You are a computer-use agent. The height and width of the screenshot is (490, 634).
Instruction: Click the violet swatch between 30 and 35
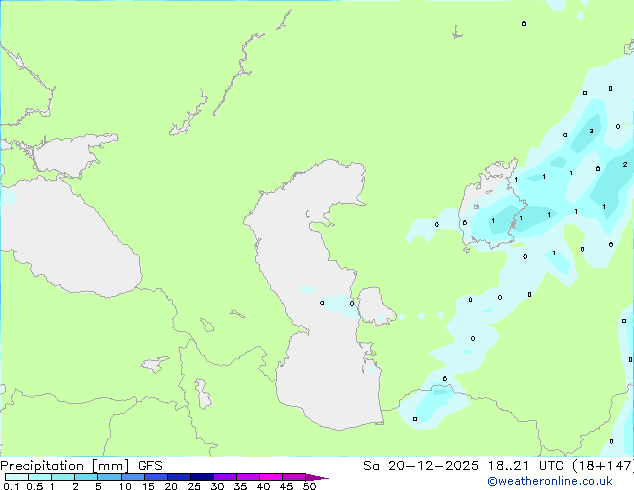coord(225,477)
